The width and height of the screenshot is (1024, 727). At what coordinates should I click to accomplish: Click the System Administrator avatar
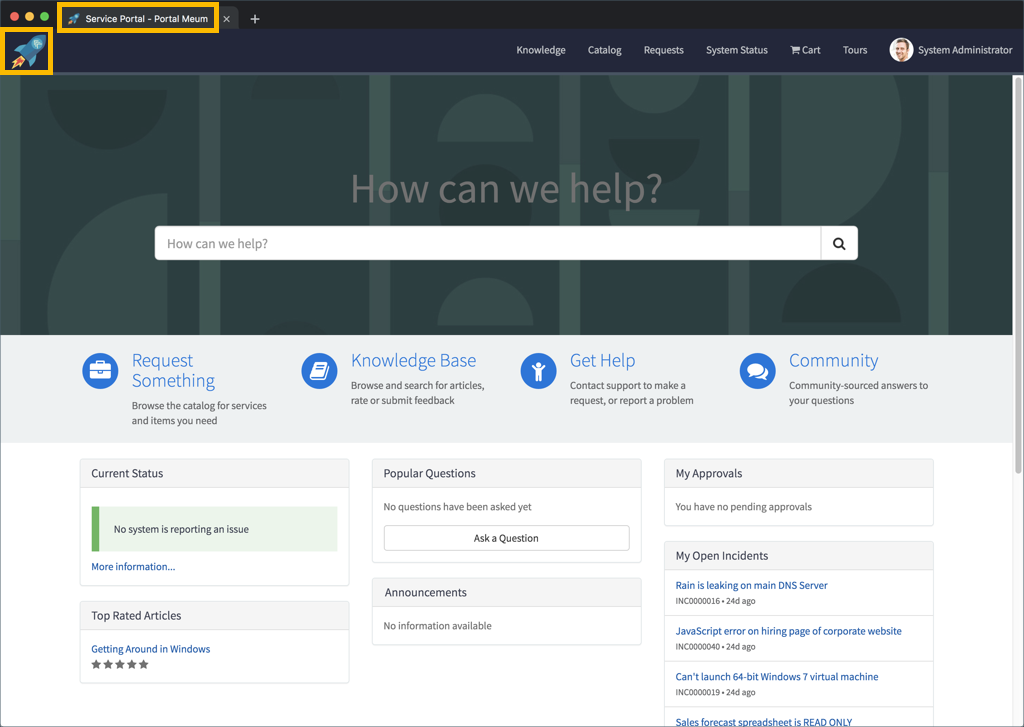901,49
